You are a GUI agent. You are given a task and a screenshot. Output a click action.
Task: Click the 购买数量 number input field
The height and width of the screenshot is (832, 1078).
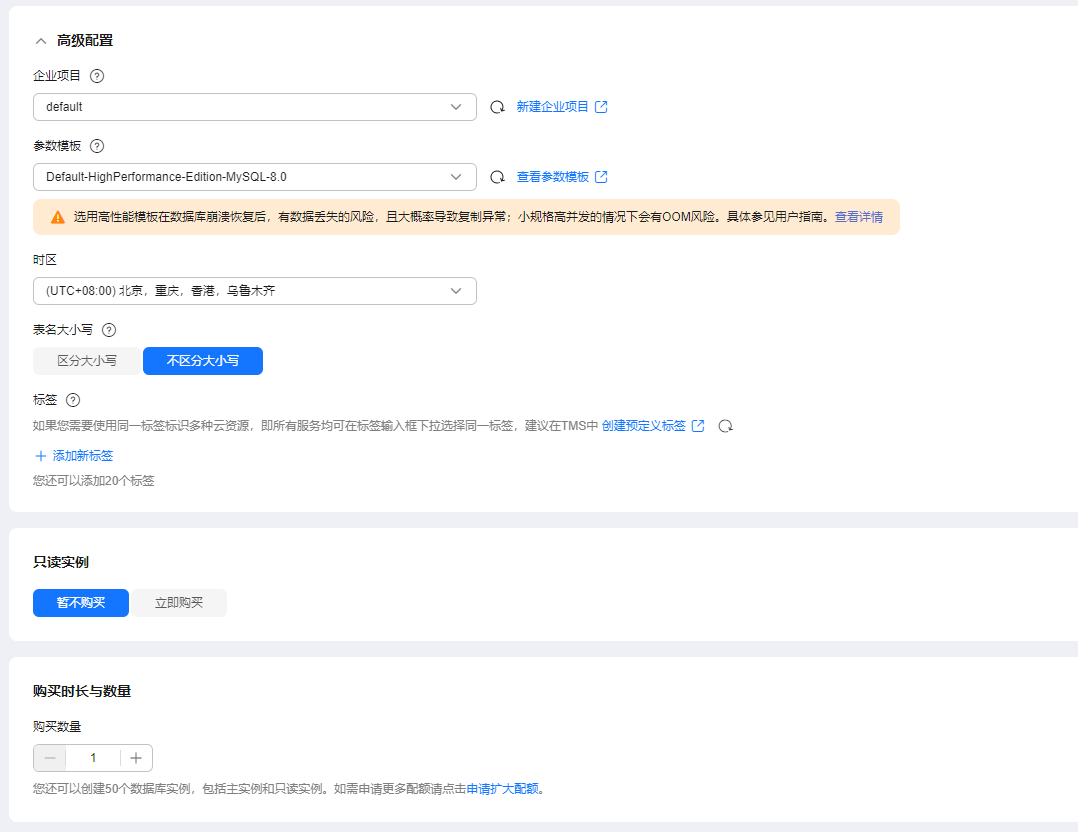tap(93, 758)
